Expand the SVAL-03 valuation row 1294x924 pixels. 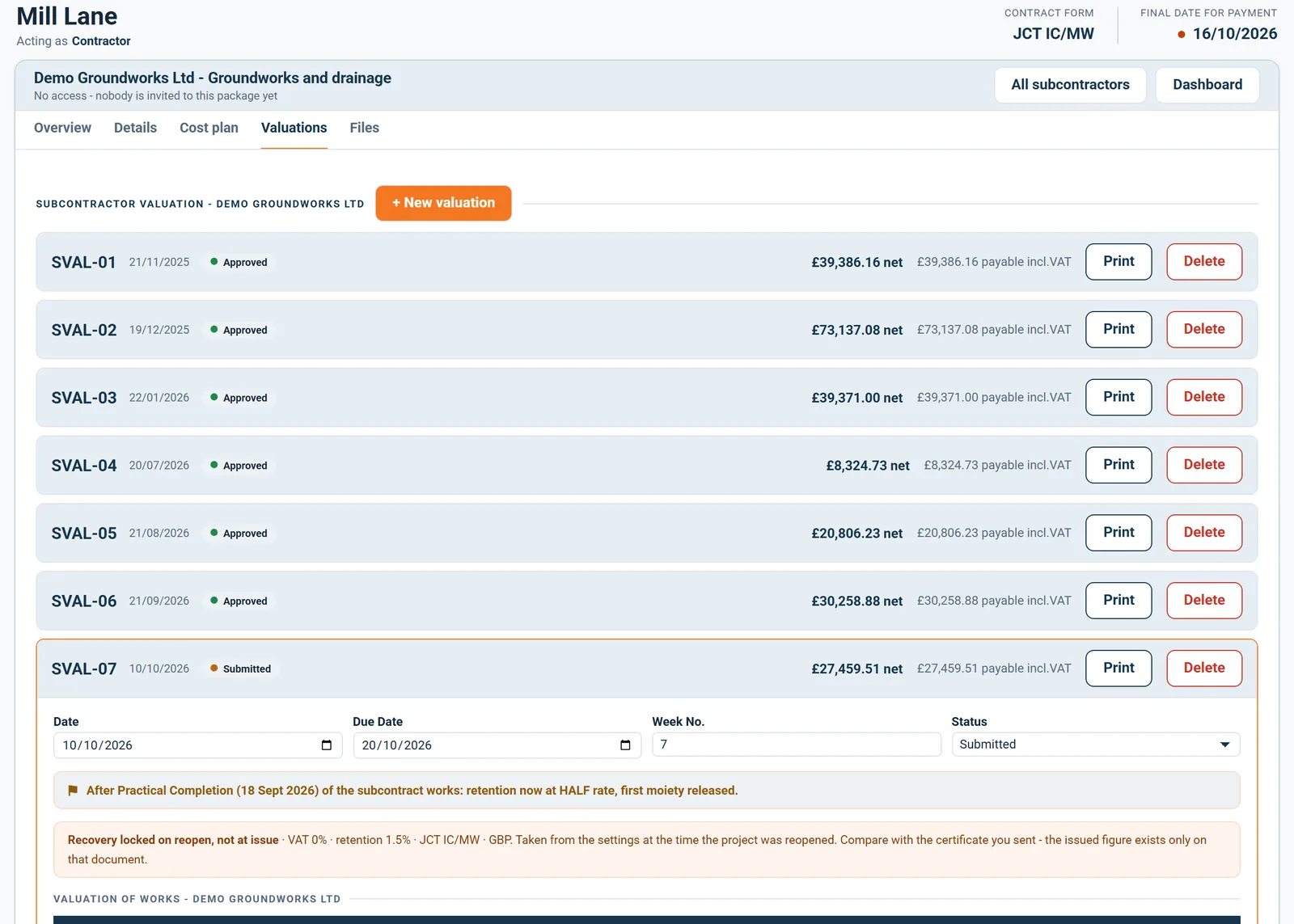(x=646, y=398)
